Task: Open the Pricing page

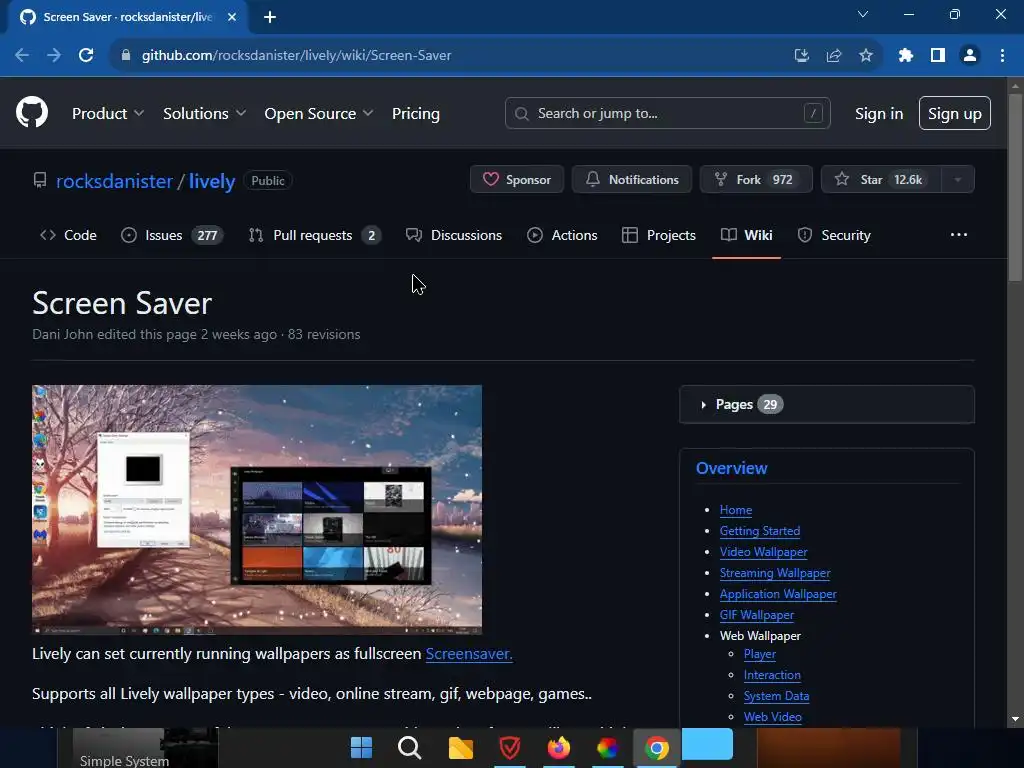Action: tap(415, 114)
